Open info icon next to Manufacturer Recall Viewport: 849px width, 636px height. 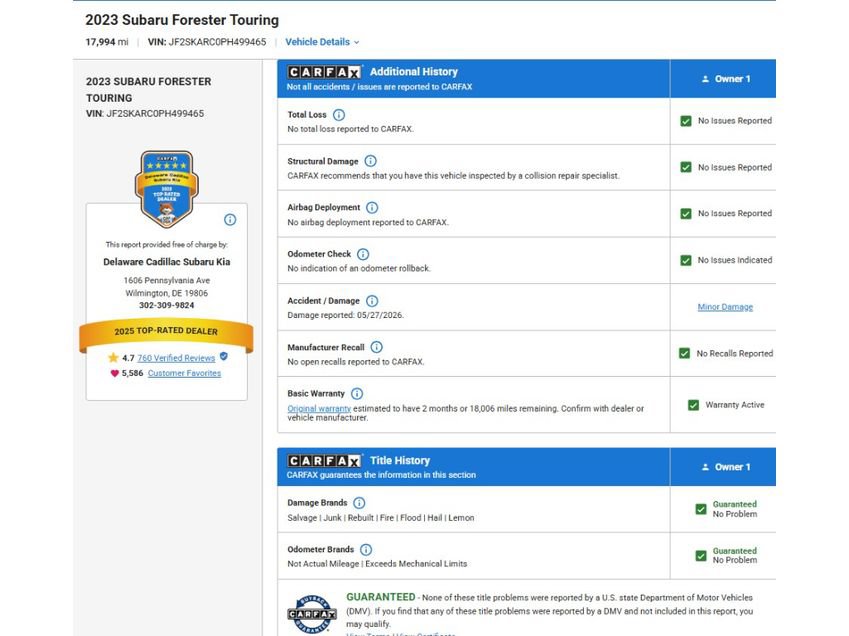376,347
